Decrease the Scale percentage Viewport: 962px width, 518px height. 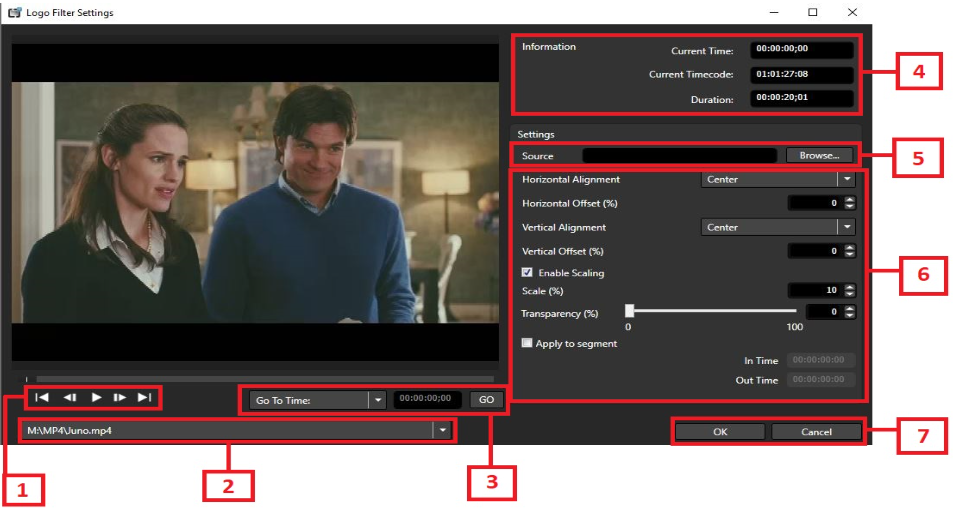tap(850, 294)
